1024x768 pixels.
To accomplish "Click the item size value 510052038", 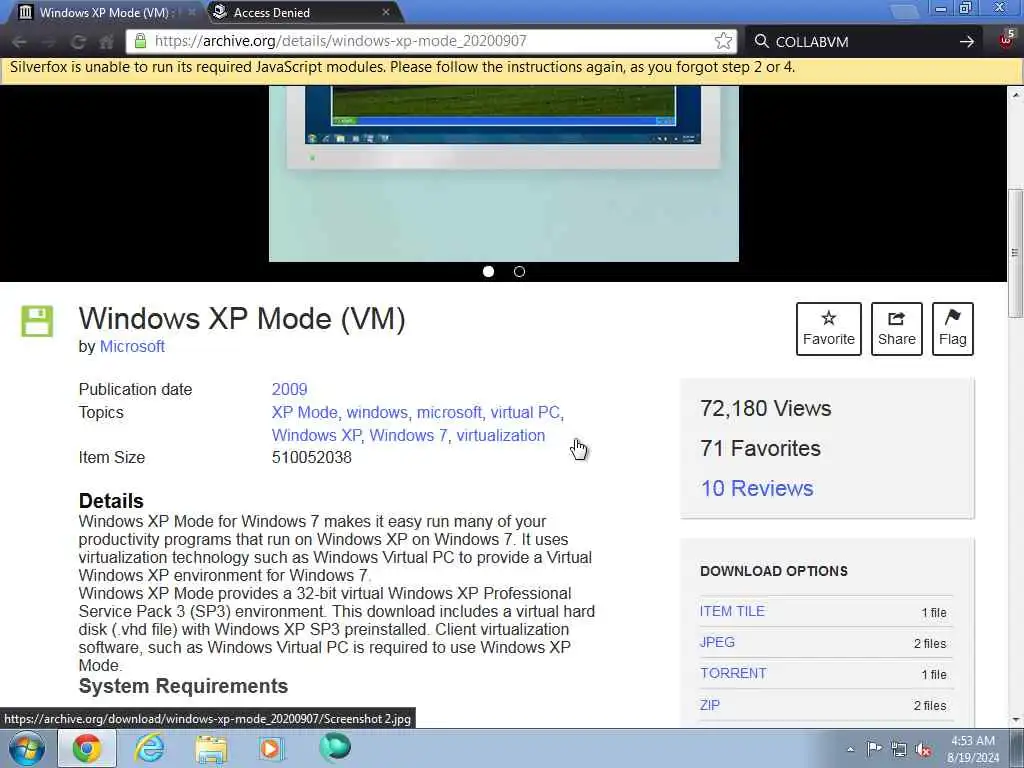I will point(312,458).
